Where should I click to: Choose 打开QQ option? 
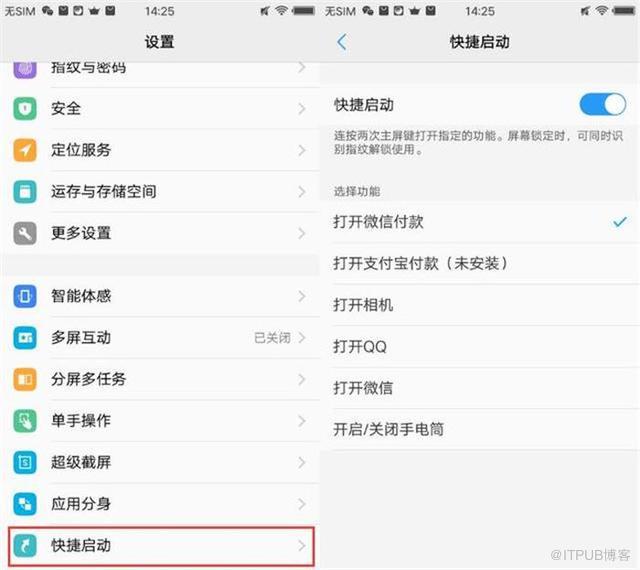[x=480, y=347]
